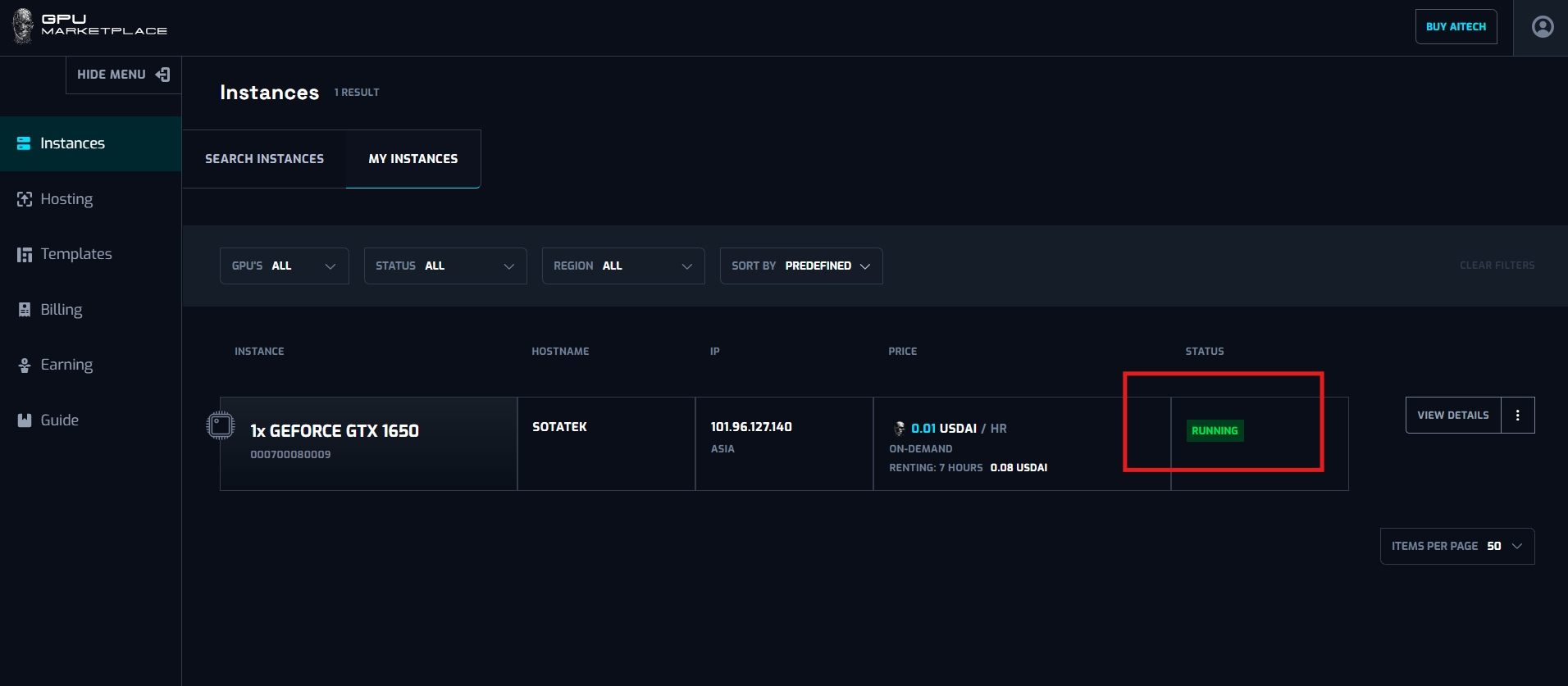Click the Templates sidebar icon
The width and height of the screenshot is (1568, 686).
pos(25,255)
